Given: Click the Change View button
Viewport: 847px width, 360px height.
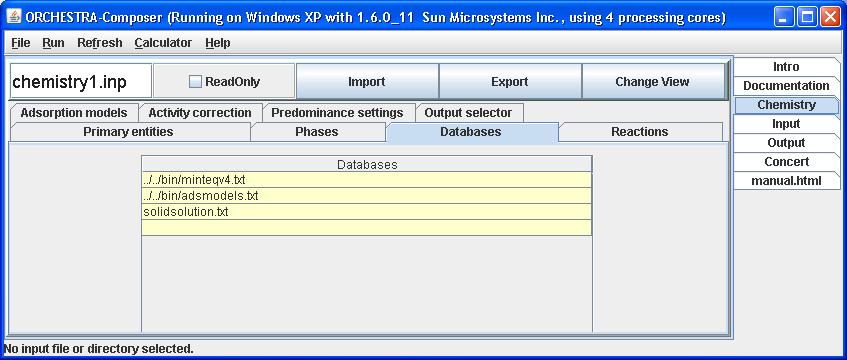Looking at the screenshot, I should (x=652, y=82).
